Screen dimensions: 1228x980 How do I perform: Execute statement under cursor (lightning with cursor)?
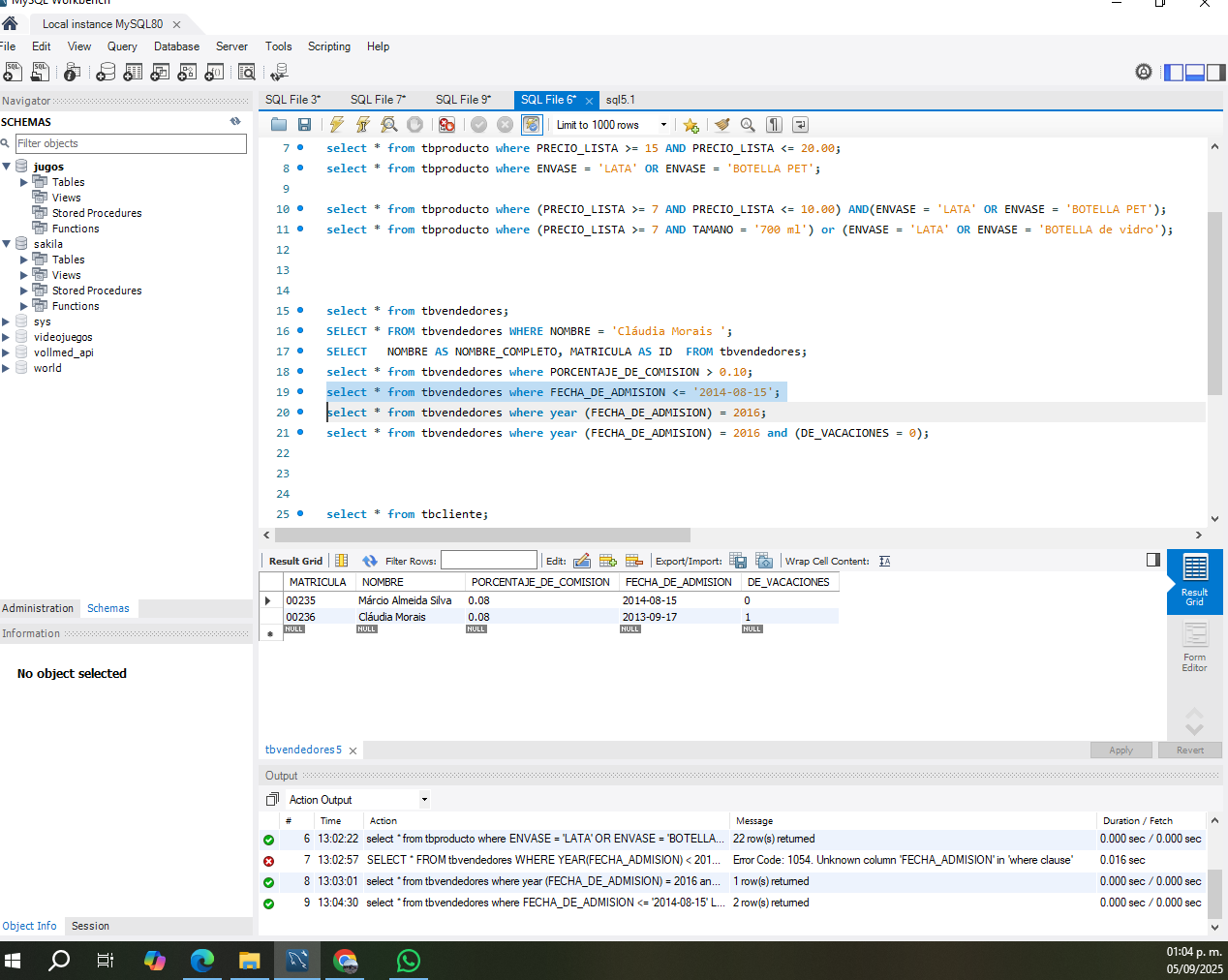click(x=362, y=125)
